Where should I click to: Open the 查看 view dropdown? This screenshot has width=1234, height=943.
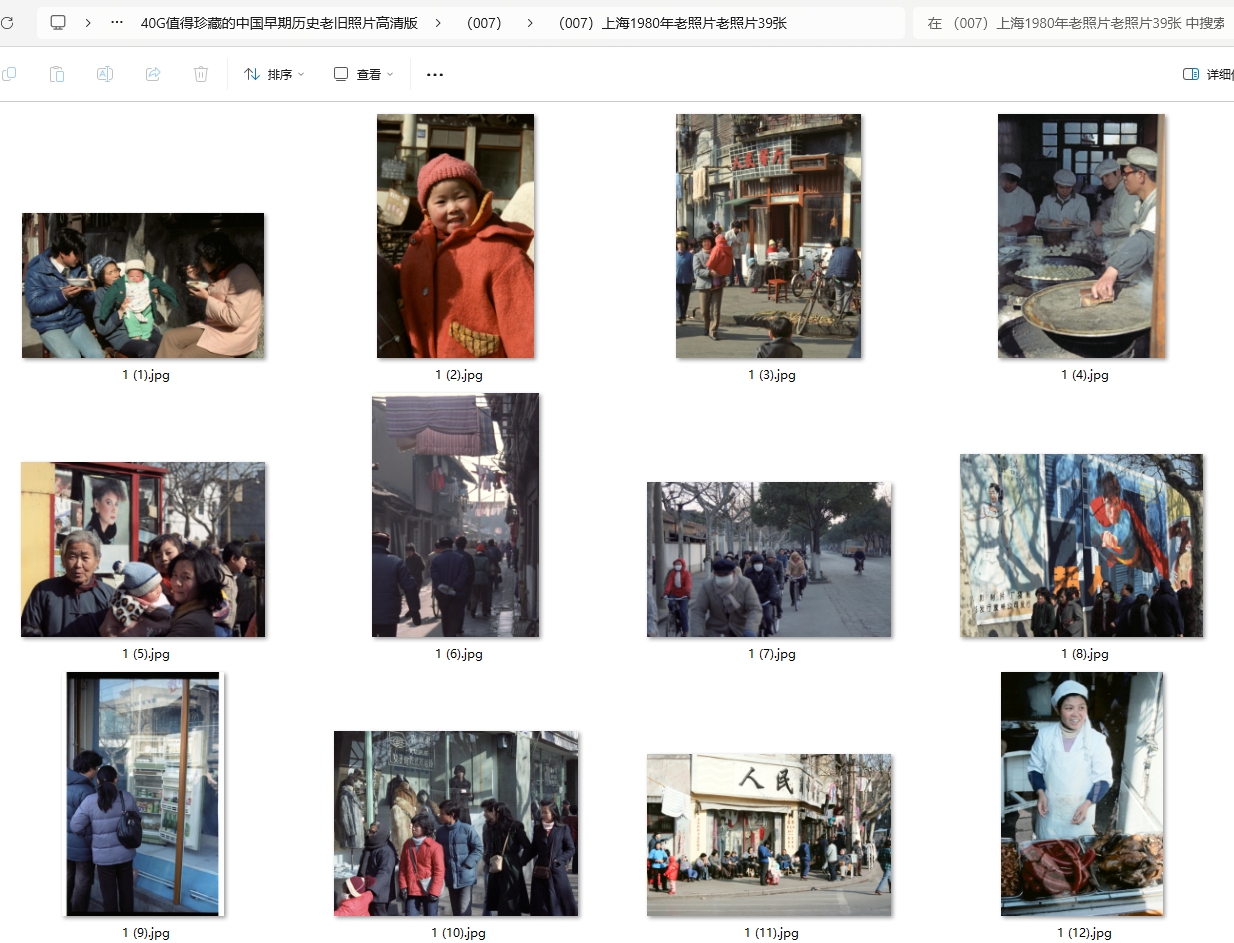point(364,74)
